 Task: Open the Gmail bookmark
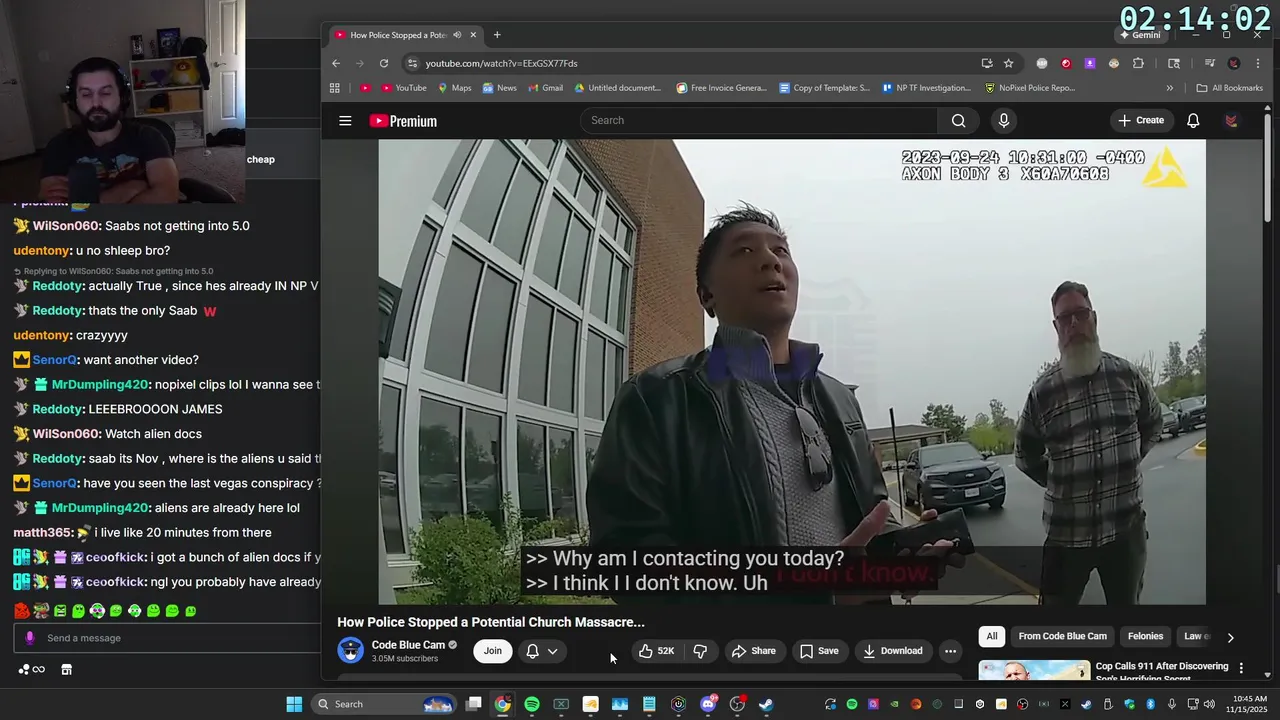point(545,88)
